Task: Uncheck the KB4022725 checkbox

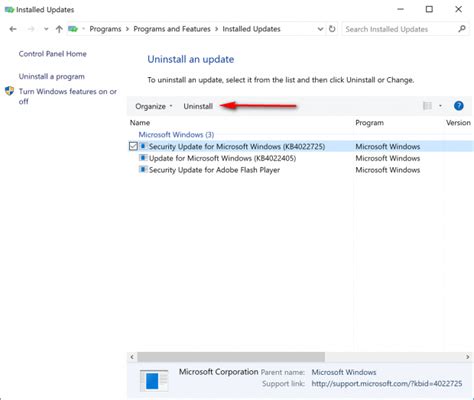Action: point(133,146)
